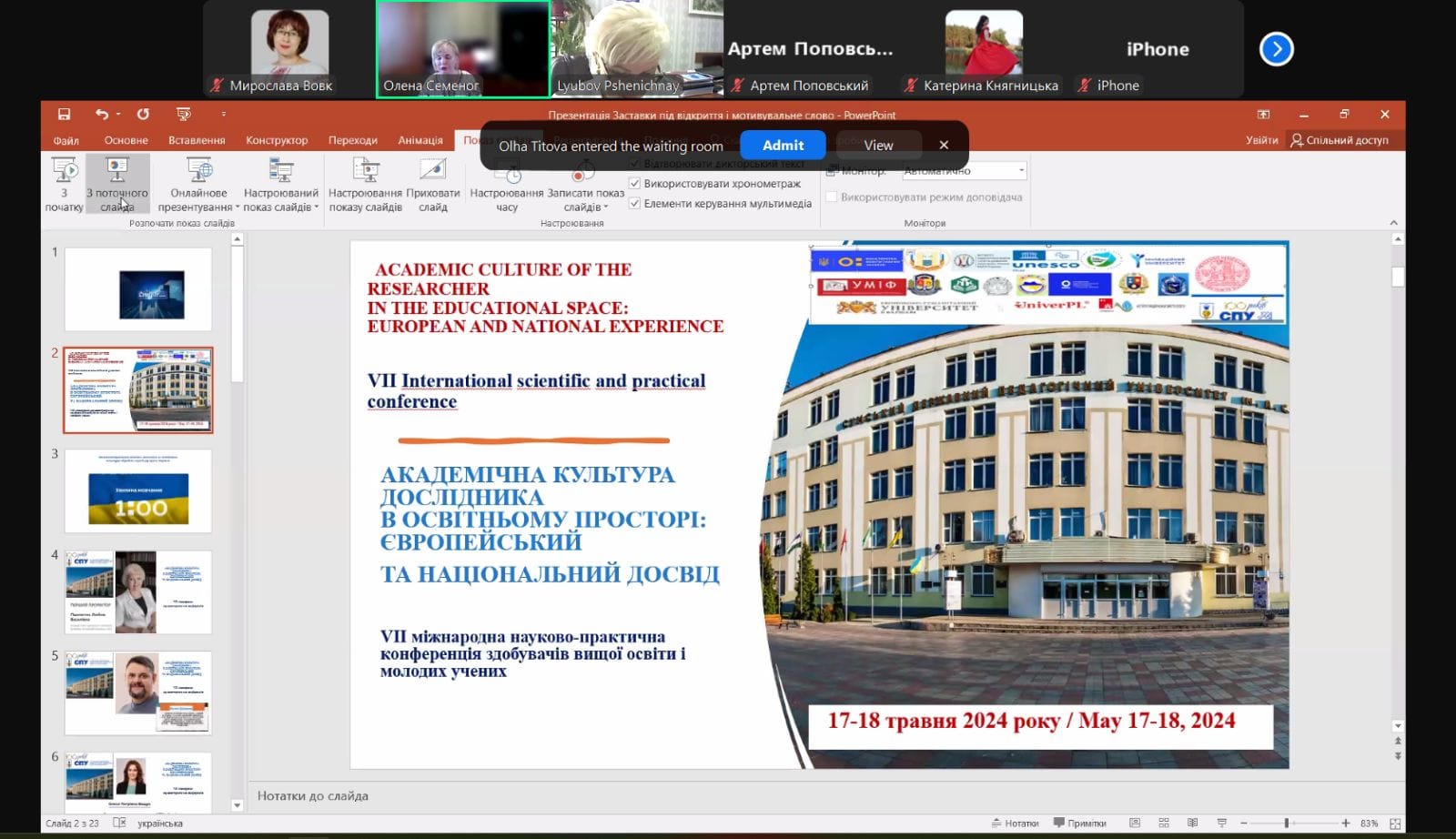Expand Monitor dropdown showing 'Автоматично'

pyautogui.click(x=1021, y=171)
